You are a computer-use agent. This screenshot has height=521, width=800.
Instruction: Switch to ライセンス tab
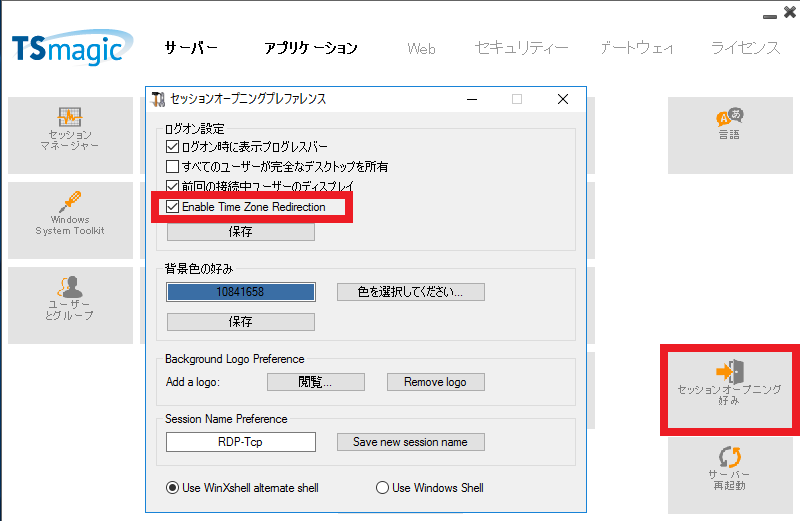(x=745, y=48)
